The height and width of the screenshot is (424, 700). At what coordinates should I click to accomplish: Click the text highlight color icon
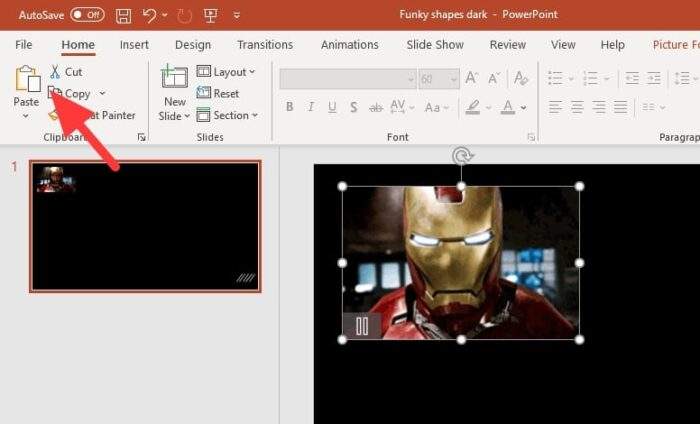[473, 107]
